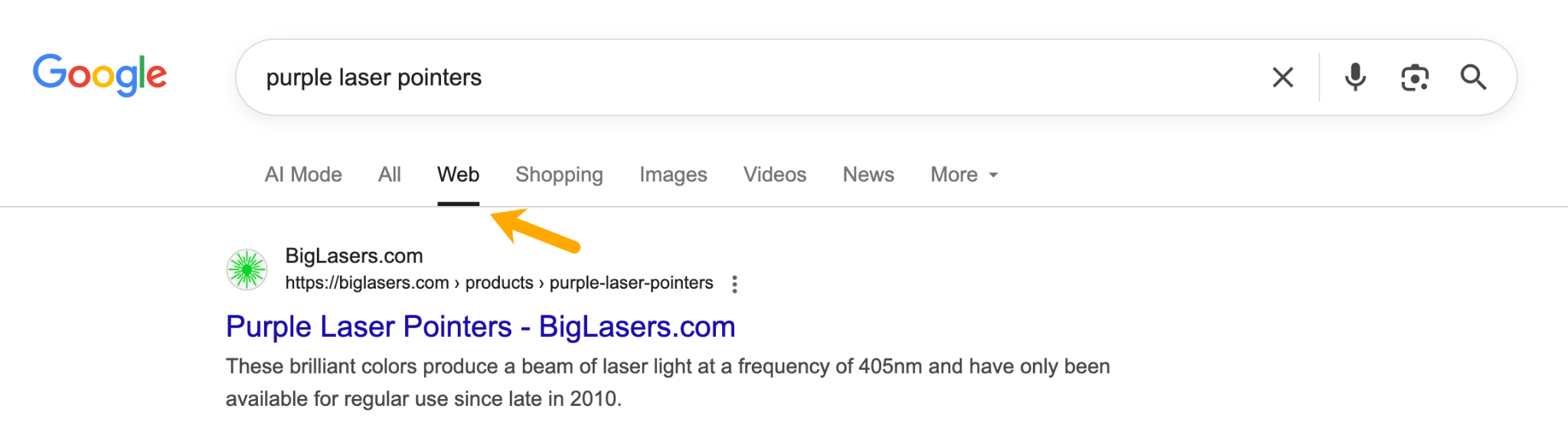Screen dimensions: 1568x448
Task: Click inside the search input field
Action: coord(536,77)
